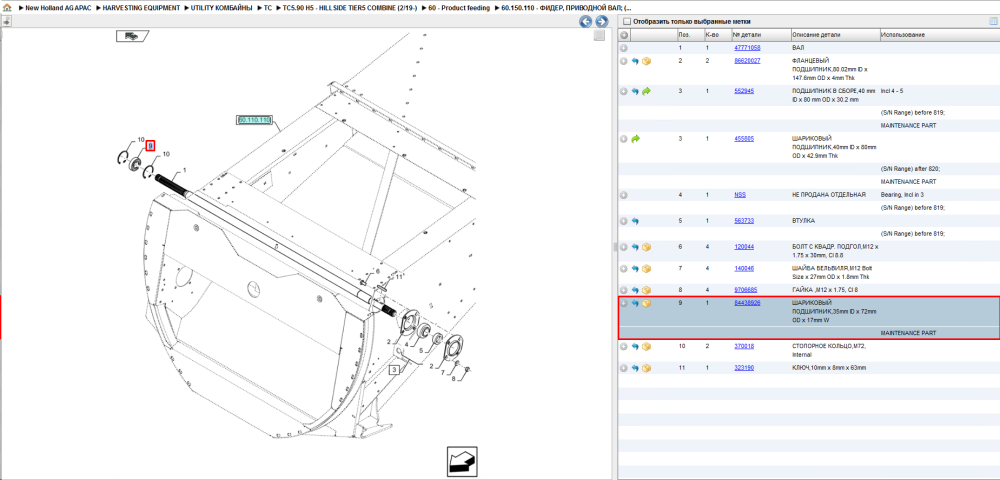
Task: Click the 'ВАЛ' description cell
Action: (x=798, y=48)
